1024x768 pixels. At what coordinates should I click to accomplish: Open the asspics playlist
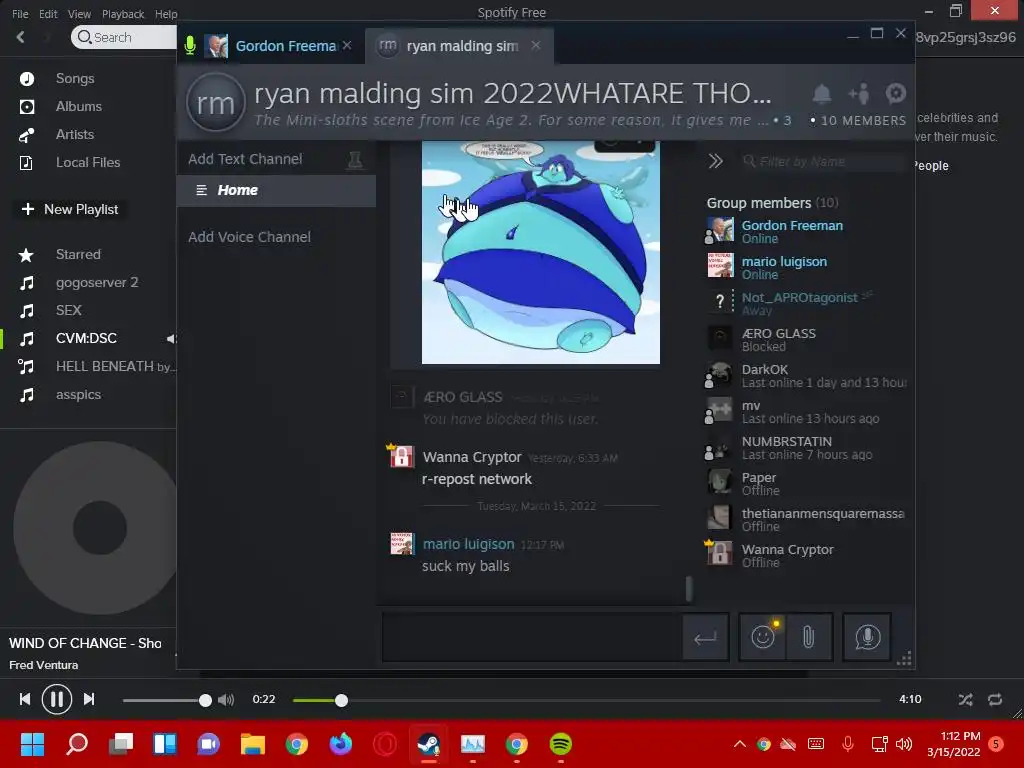(x=78, y=394)
